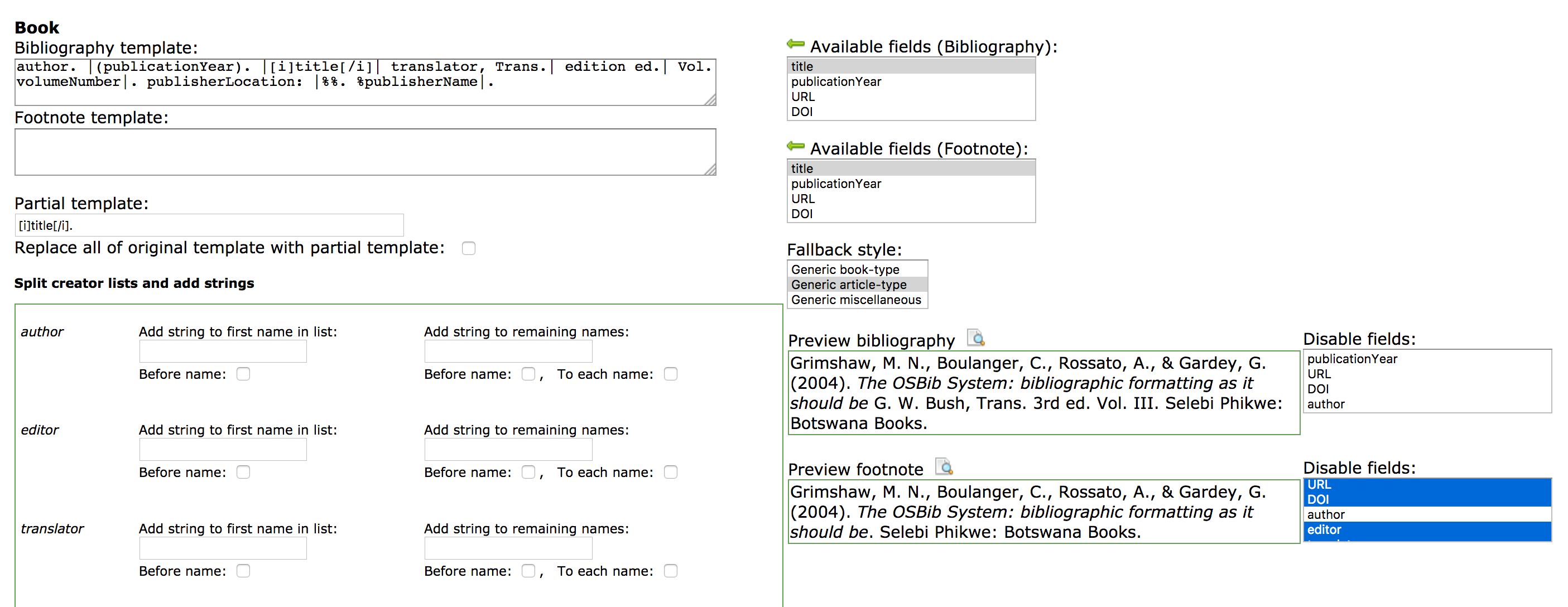The image size is (1568, 607).
Task: Select publicationYear in Bibliography available fields
Action: 911,81
